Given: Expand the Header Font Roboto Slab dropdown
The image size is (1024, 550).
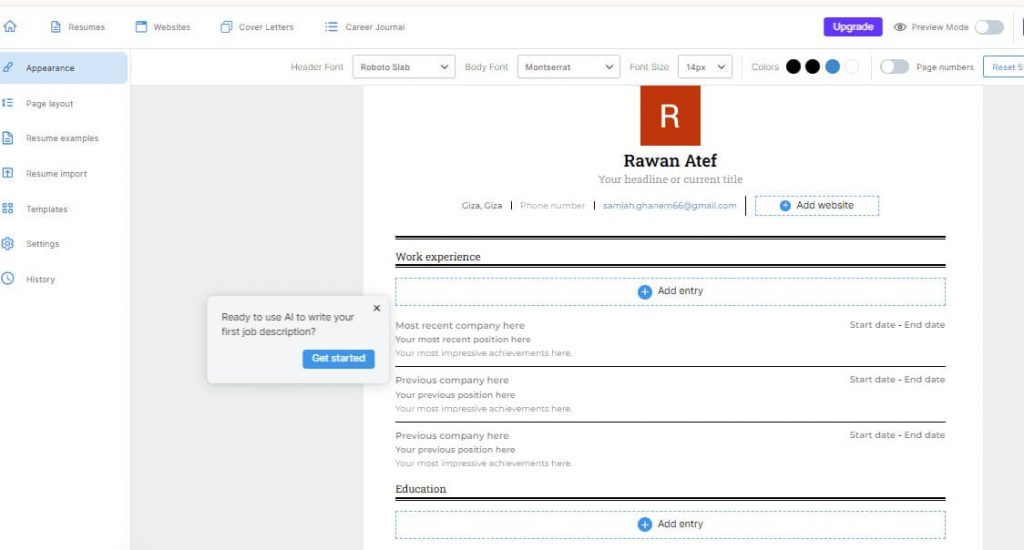Looking at the screenshot, I should [x=404, y=67].
